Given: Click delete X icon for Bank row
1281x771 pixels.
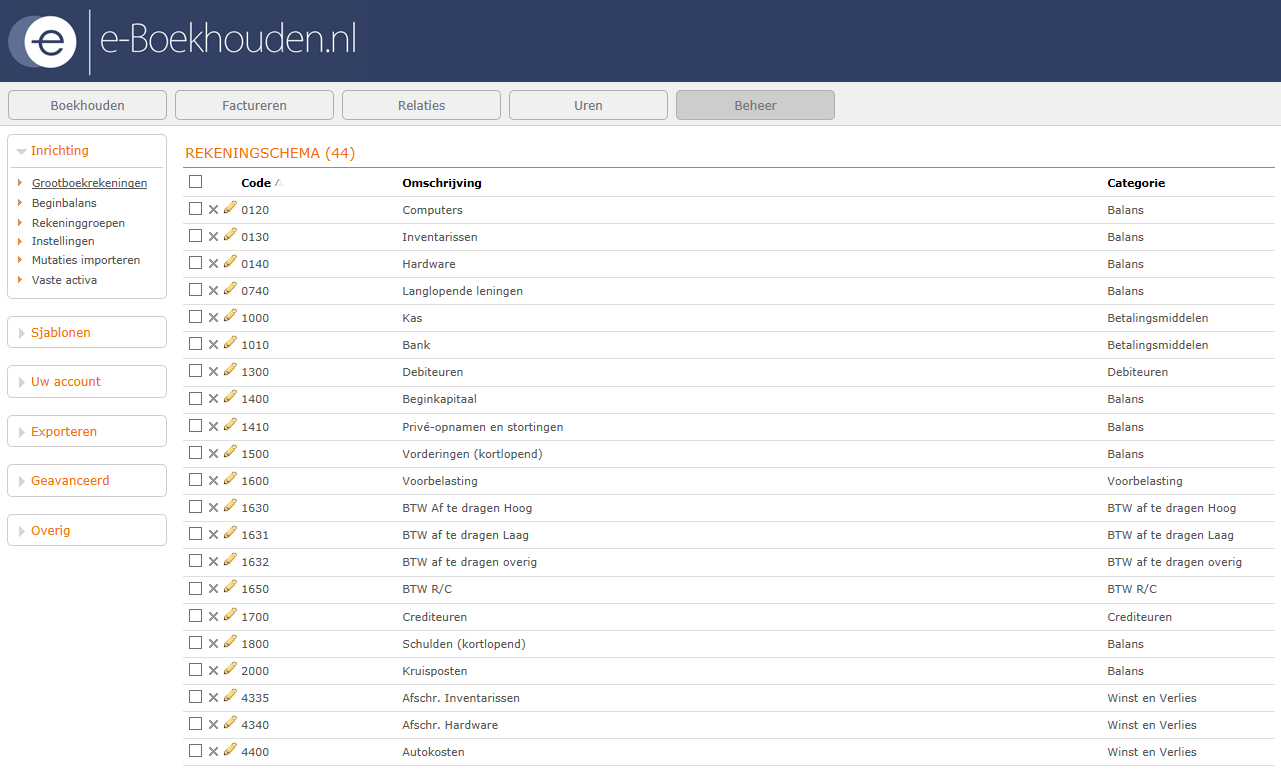Looking at the screenshot, I should 213,345.
